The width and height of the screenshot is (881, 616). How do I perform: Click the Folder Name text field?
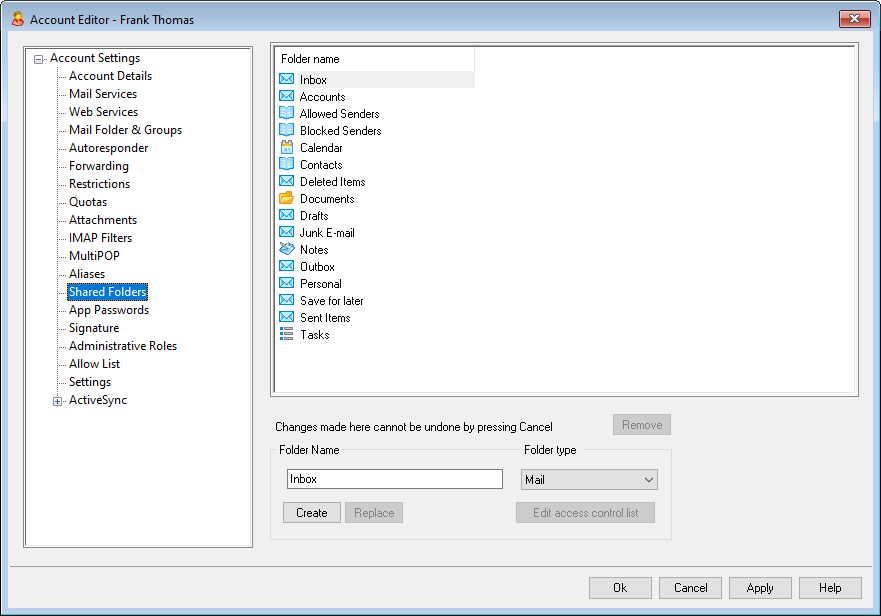pos(394,479)
